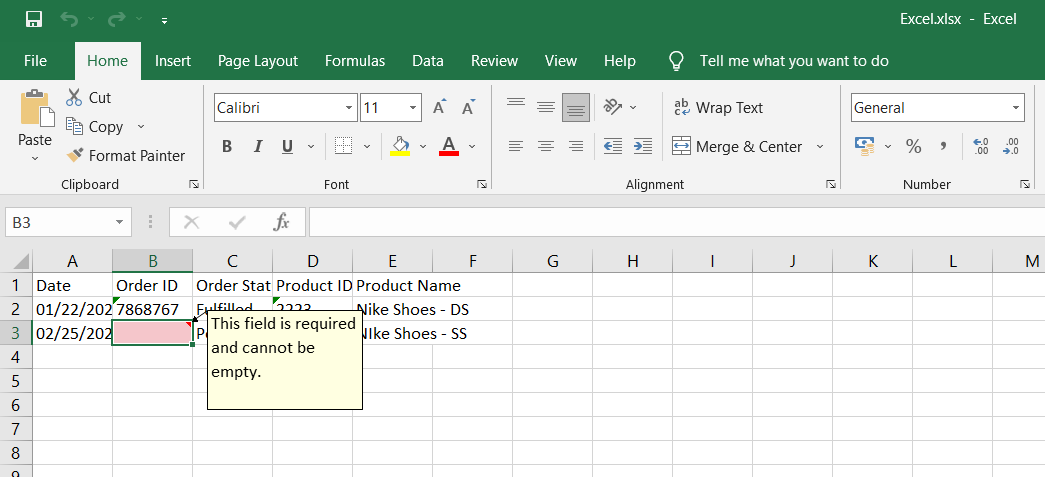1045x477 pixels.
Task: Toggle Italic formatting
Action: [x=257, y=147]
